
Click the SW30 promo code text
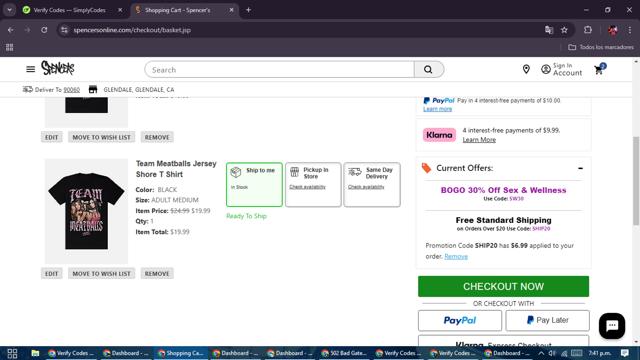516,199
